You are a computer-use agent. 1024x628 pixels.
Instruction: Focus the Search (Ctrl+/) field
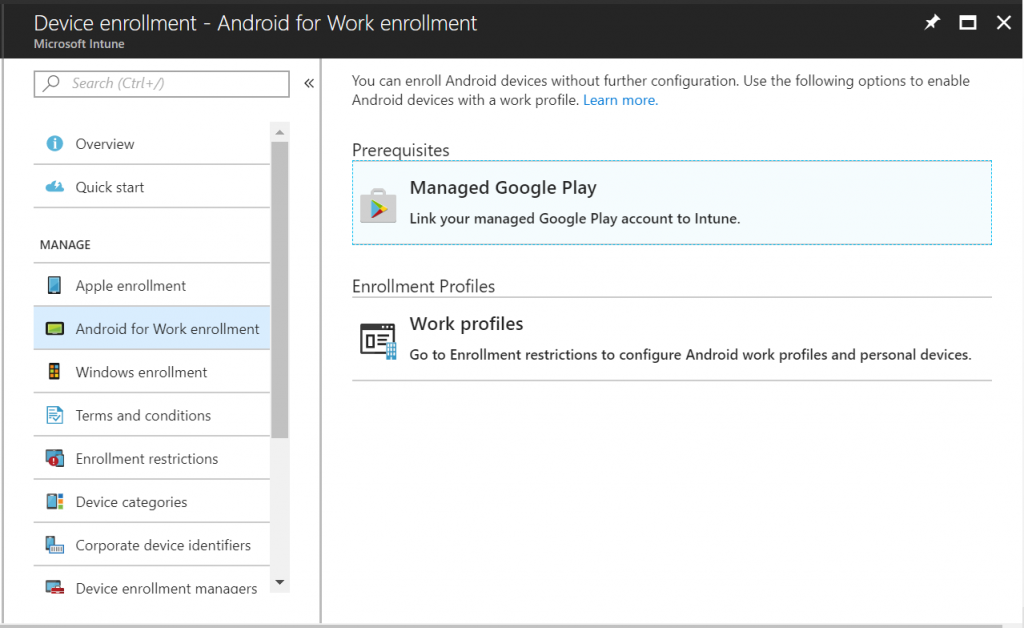(161, 84)
